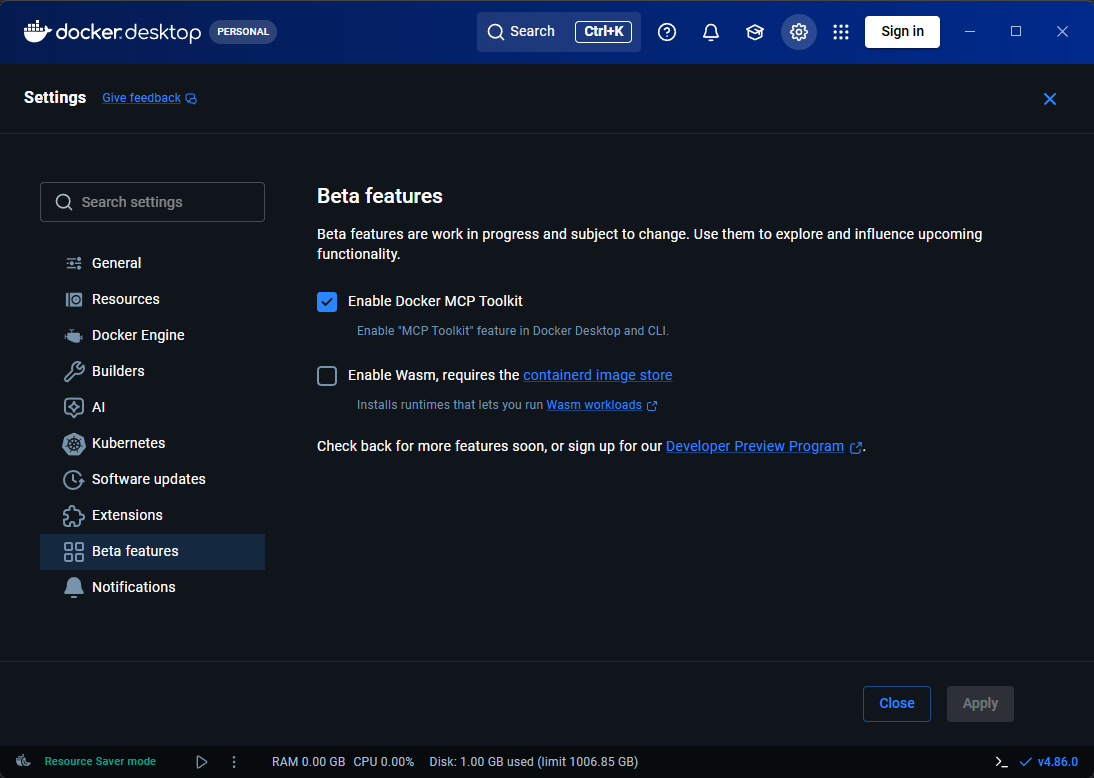Click the Builders wrench icon
1094x778 pixels.
(x=73, y=371)
